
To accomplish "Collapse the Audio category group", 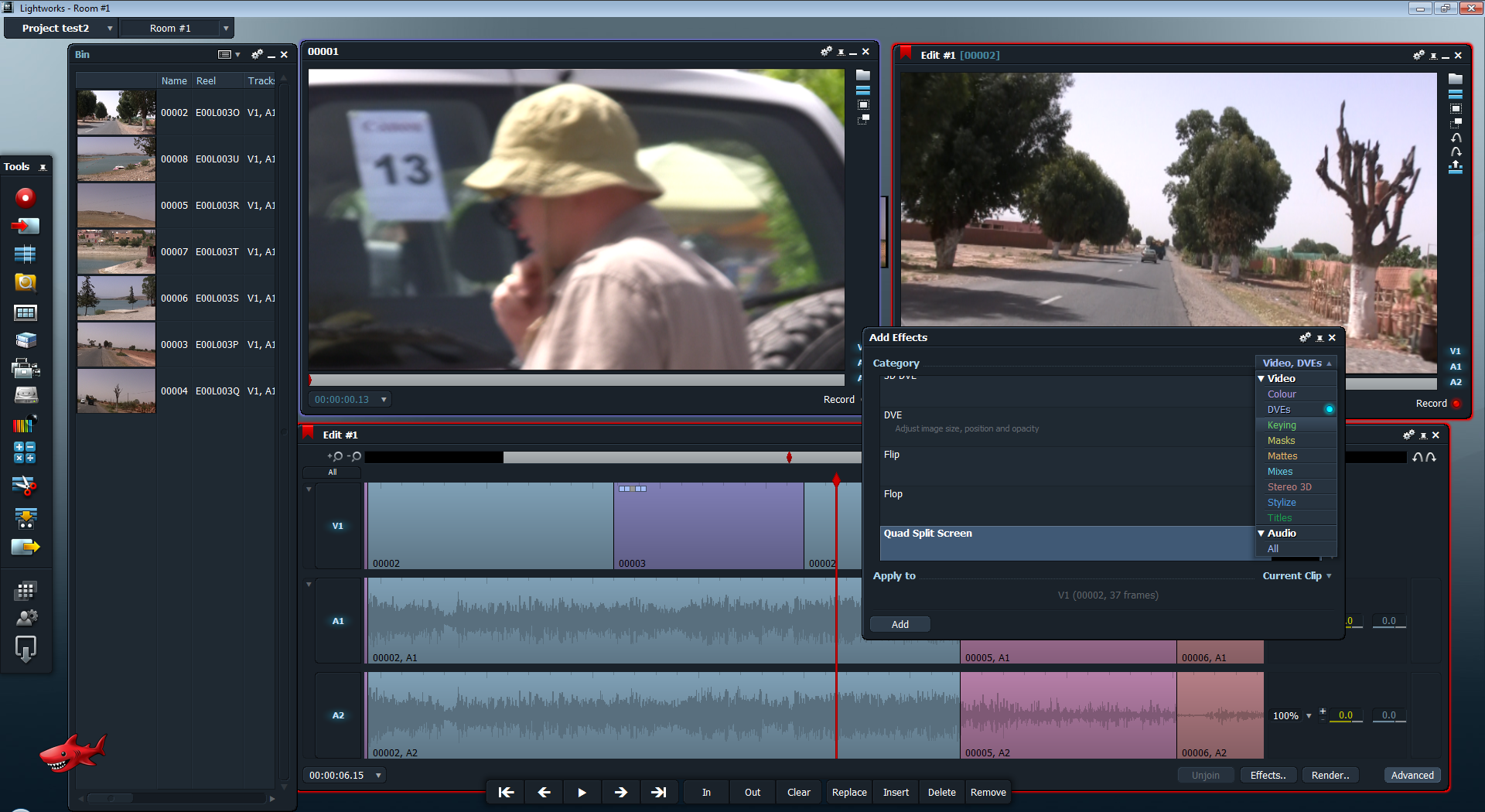I will 1261,534.
